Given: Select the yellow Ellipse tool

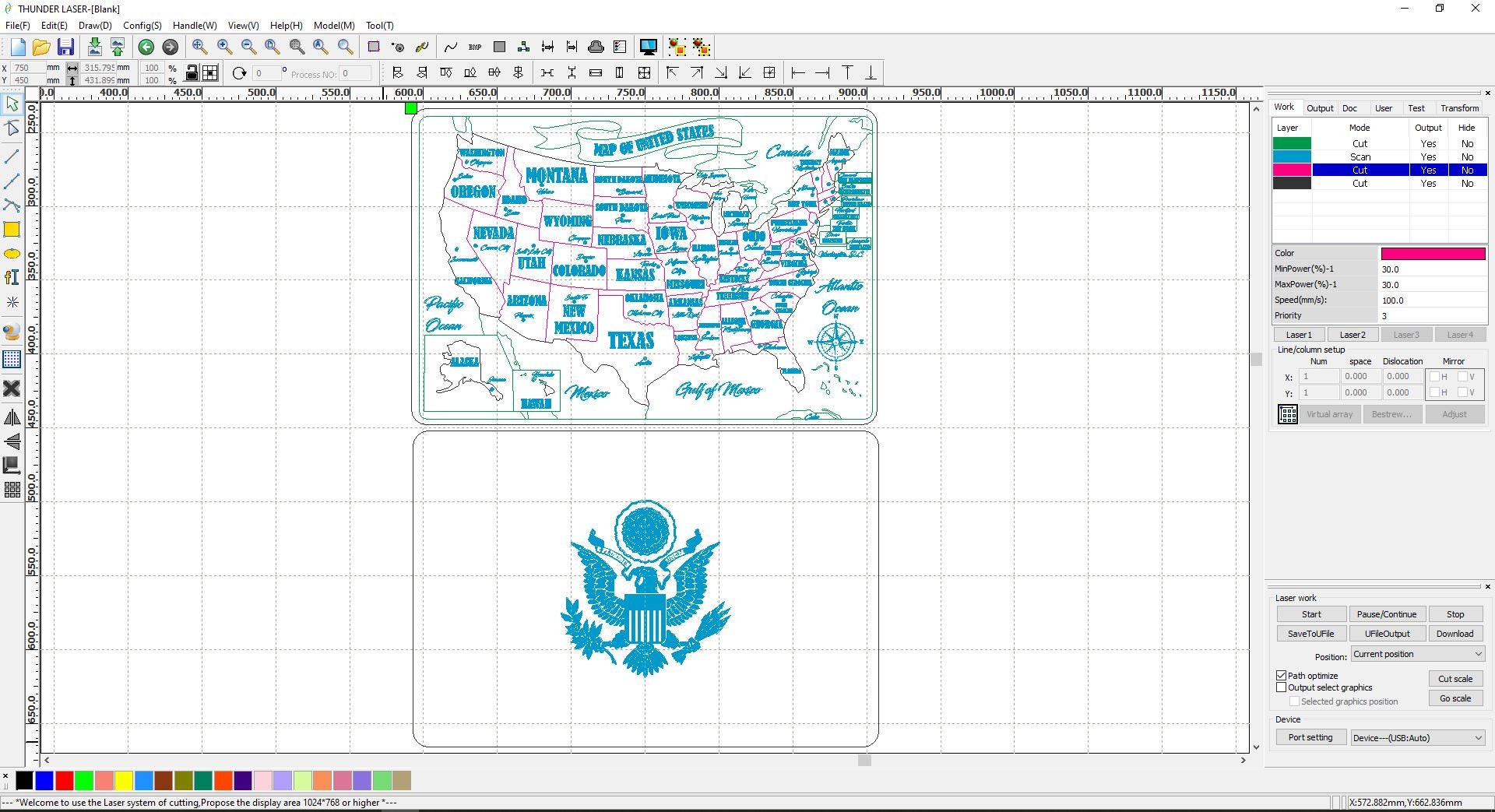Looking at the screenshot, I should [12, 254].
